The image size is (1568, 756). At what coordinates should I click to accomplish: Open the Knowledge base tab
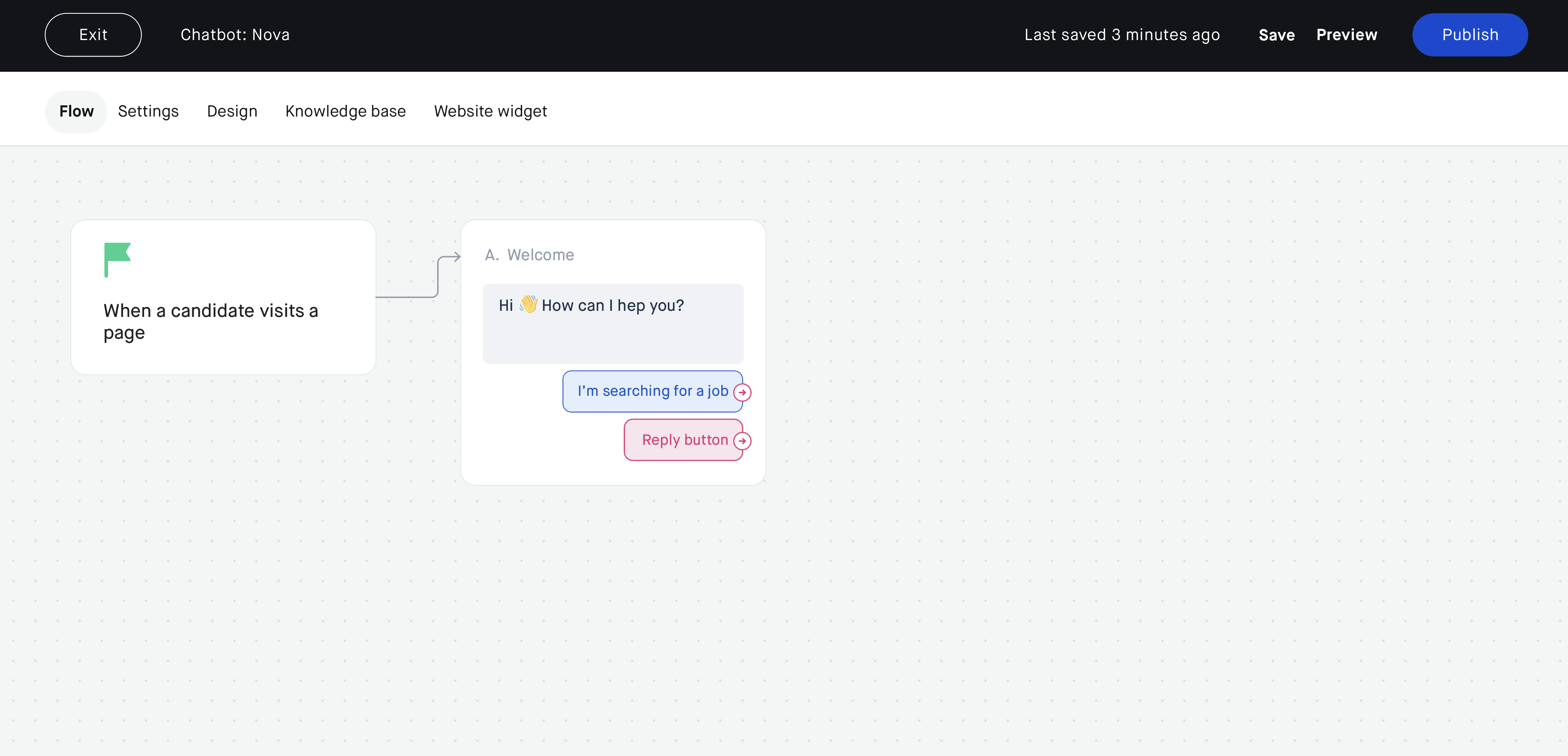pos(345,111)
